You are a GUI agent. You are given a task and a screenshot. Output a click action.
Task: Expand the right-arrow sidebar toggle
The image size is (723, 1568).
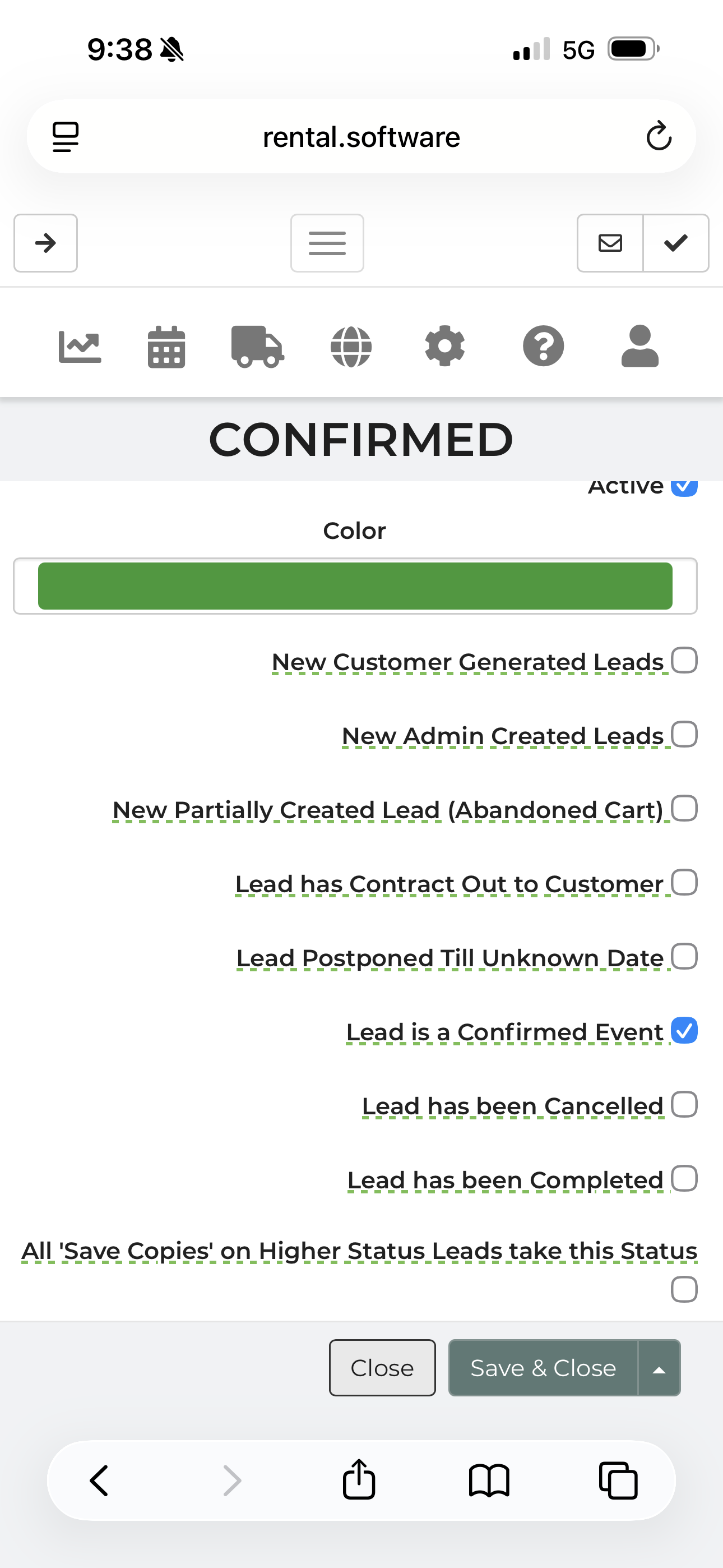45,243
